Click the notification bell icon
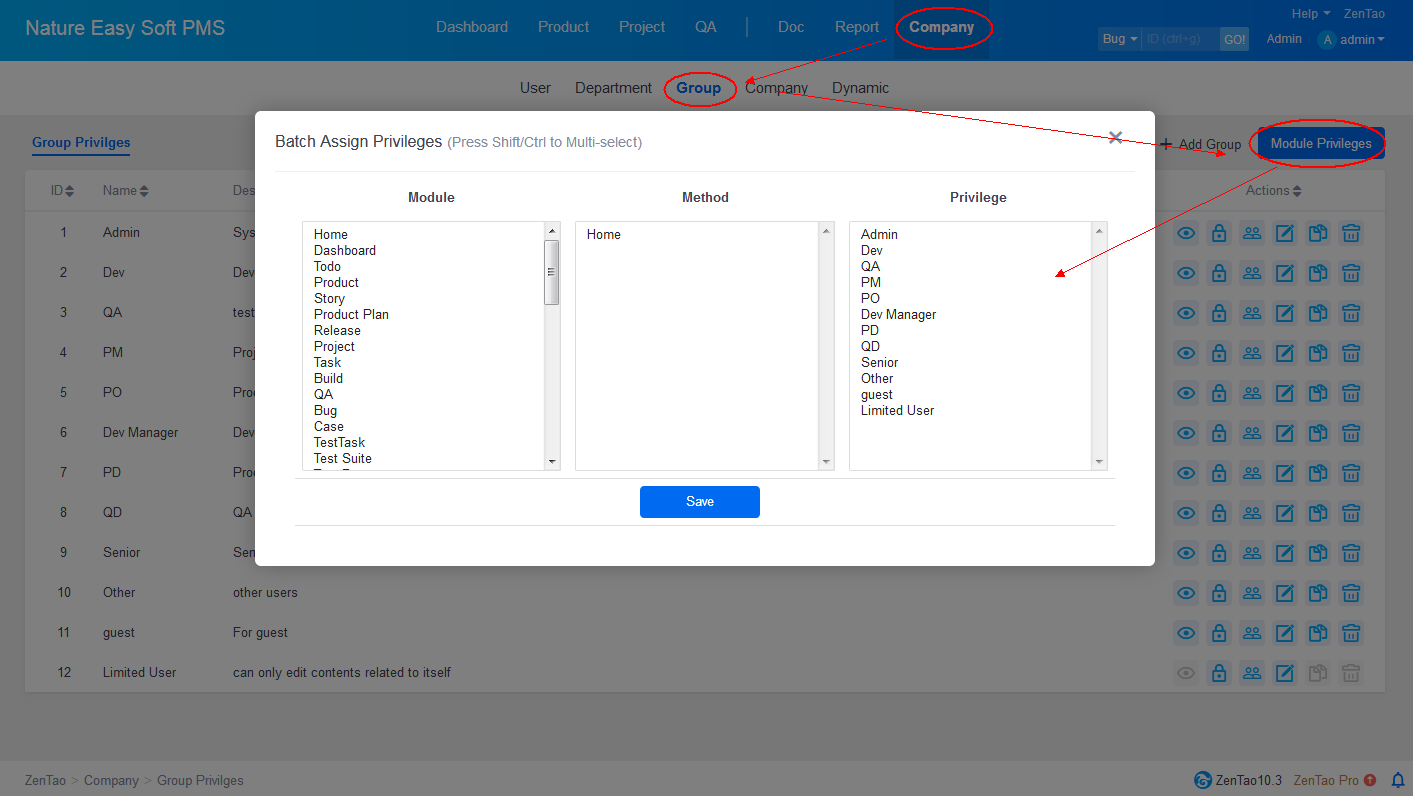Screen dimensions: 1413x796 coord(1398,780)
